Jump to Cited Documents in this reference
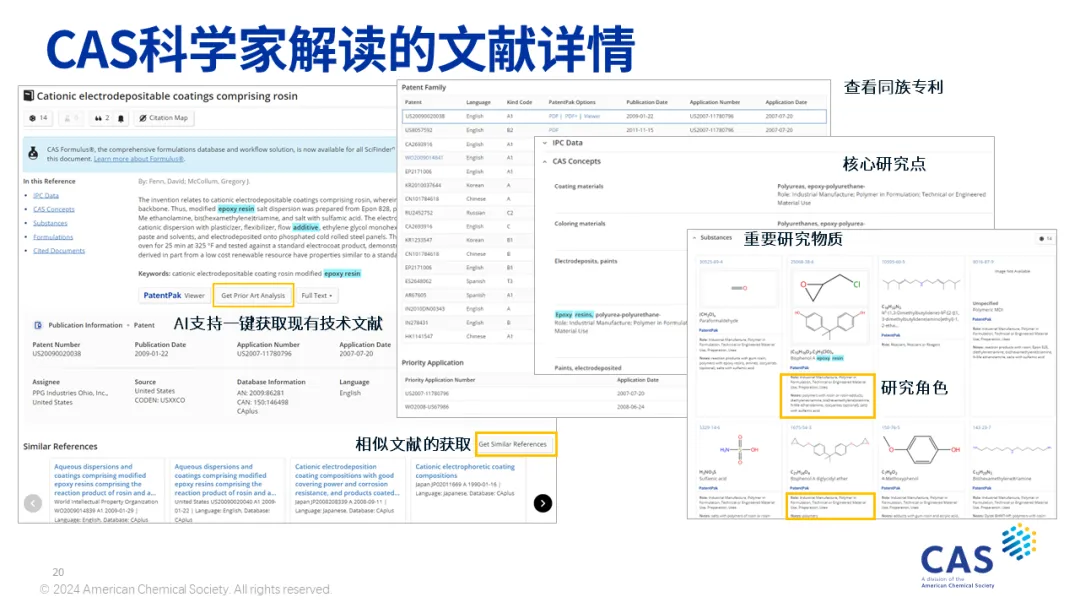Screen dimensions: 1080x608 tap(59, 251)
